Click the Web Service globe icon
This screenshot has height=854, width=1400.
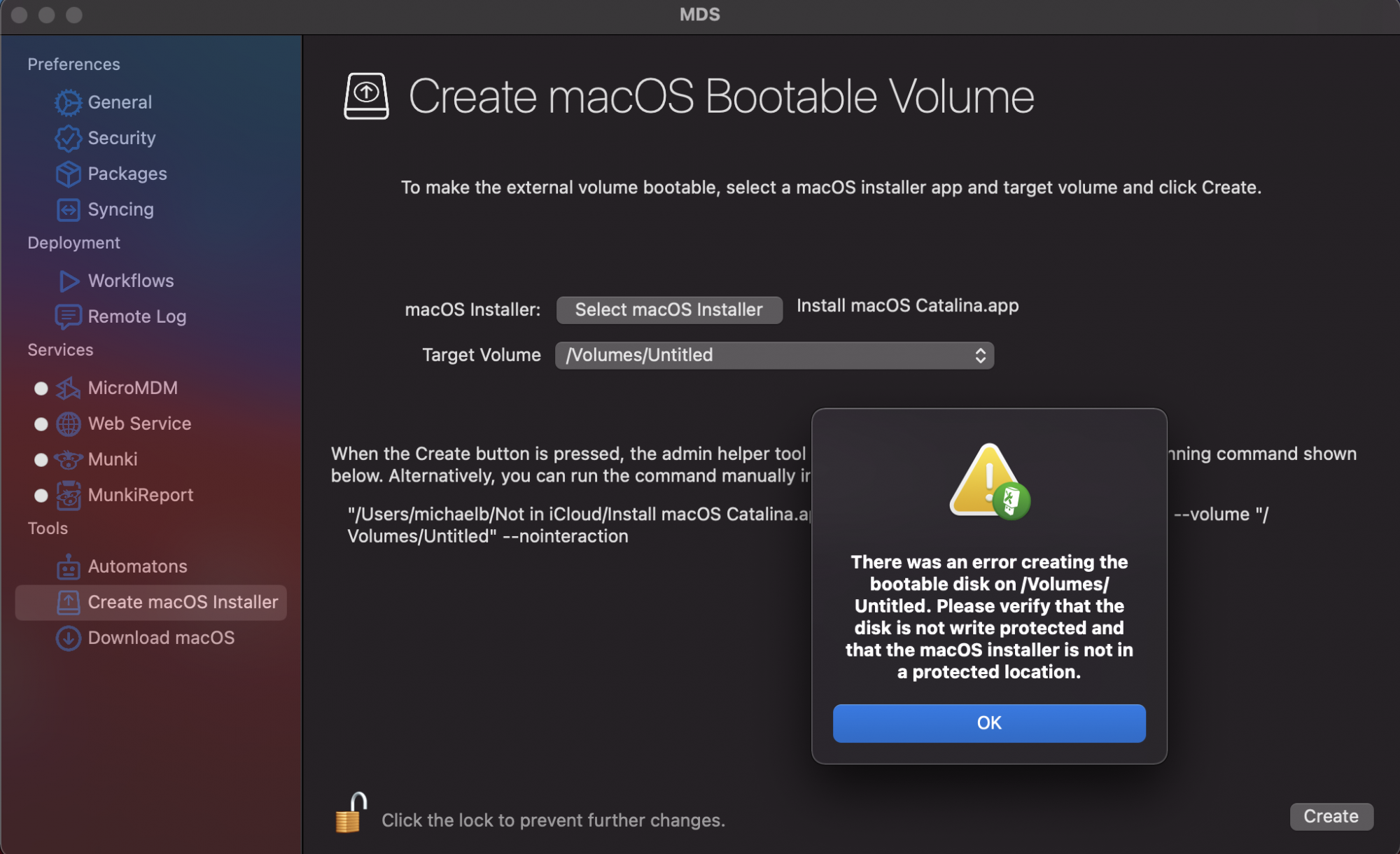tap(68, 423)
